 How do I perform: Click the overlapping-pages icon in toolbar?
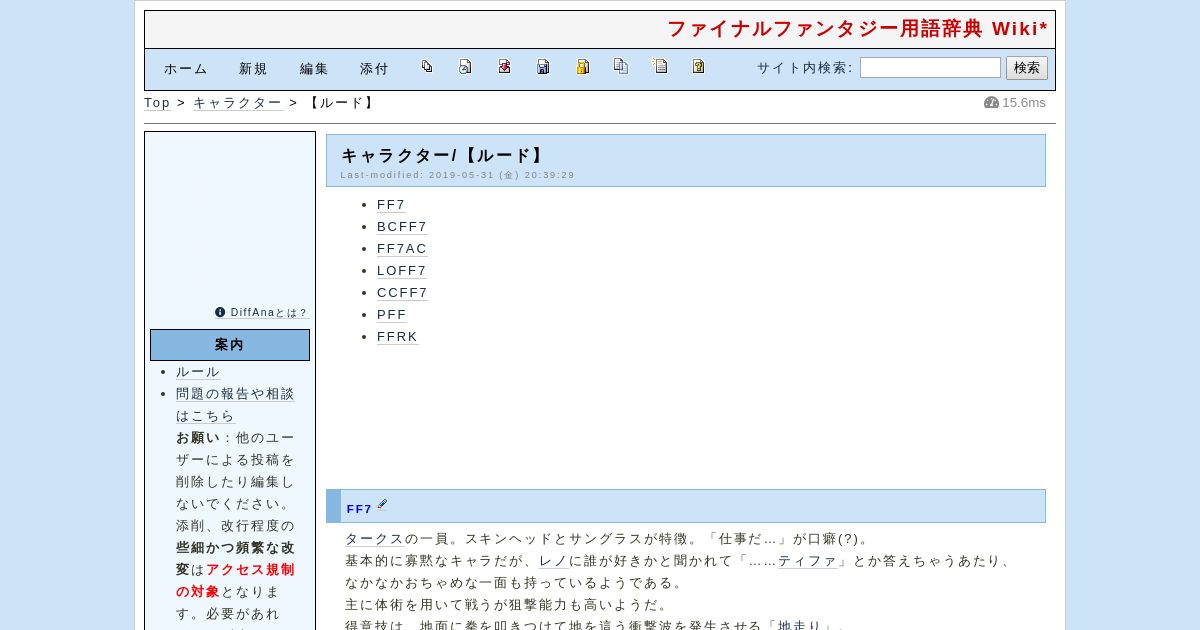pyautogui.click(x=427, y=67)
